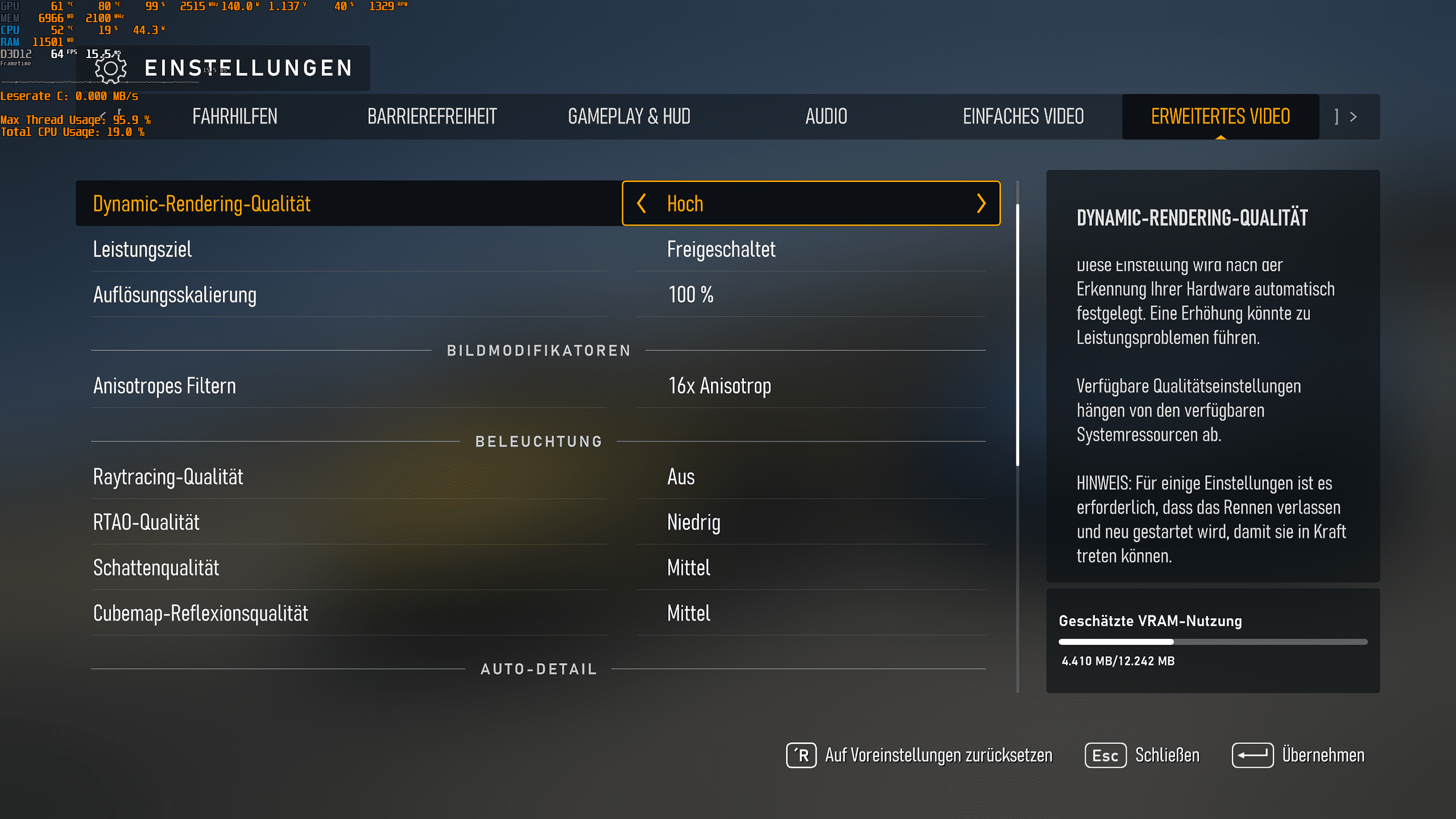Open the Gameplay & HUD tab
The height and width of the screenshot is (819, 1456).
[x=629, y=117]
